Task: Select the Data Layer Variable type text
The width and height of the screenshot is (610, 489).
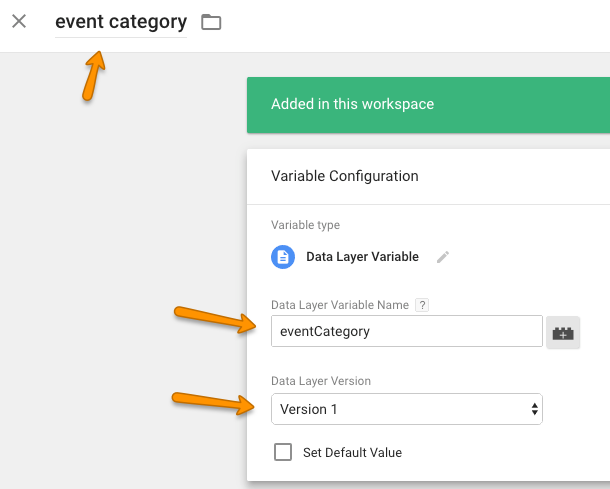Action: [x=363, y=257]
